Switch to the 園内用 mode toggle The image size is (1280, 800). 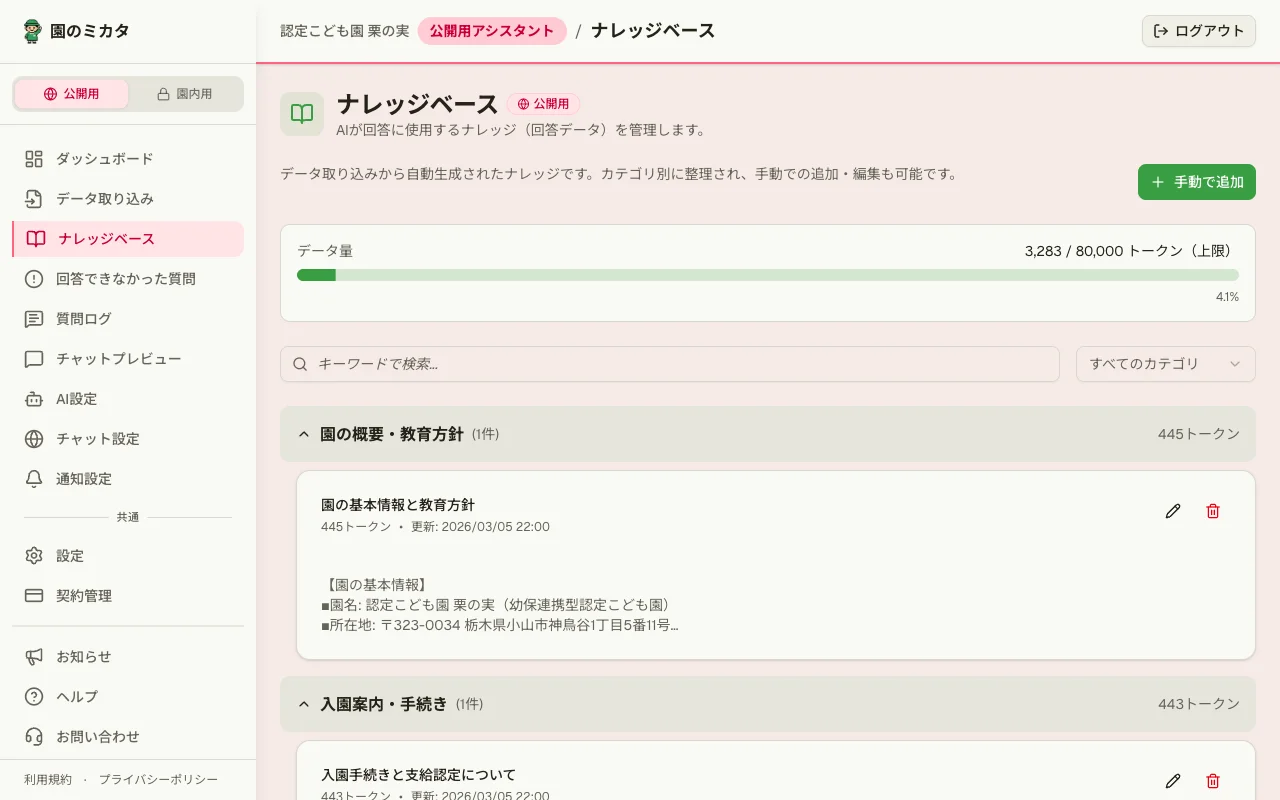[x=185, y=93]
